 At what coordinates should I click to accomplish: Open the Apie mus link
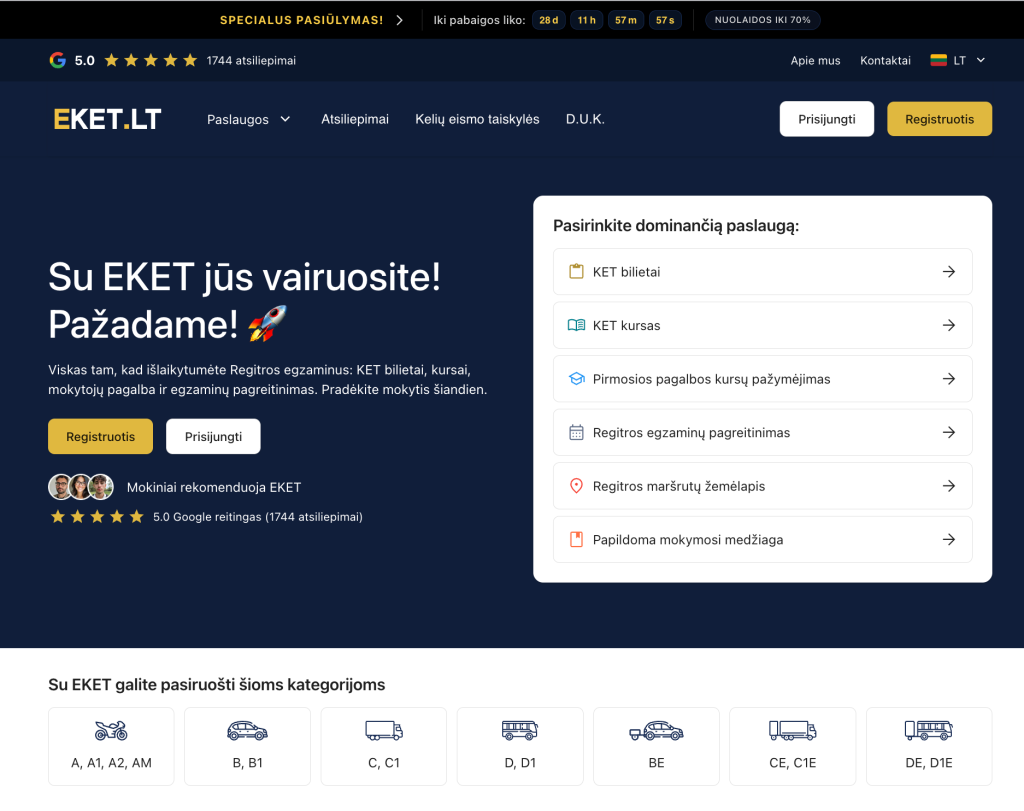click(x=815, y=60)
